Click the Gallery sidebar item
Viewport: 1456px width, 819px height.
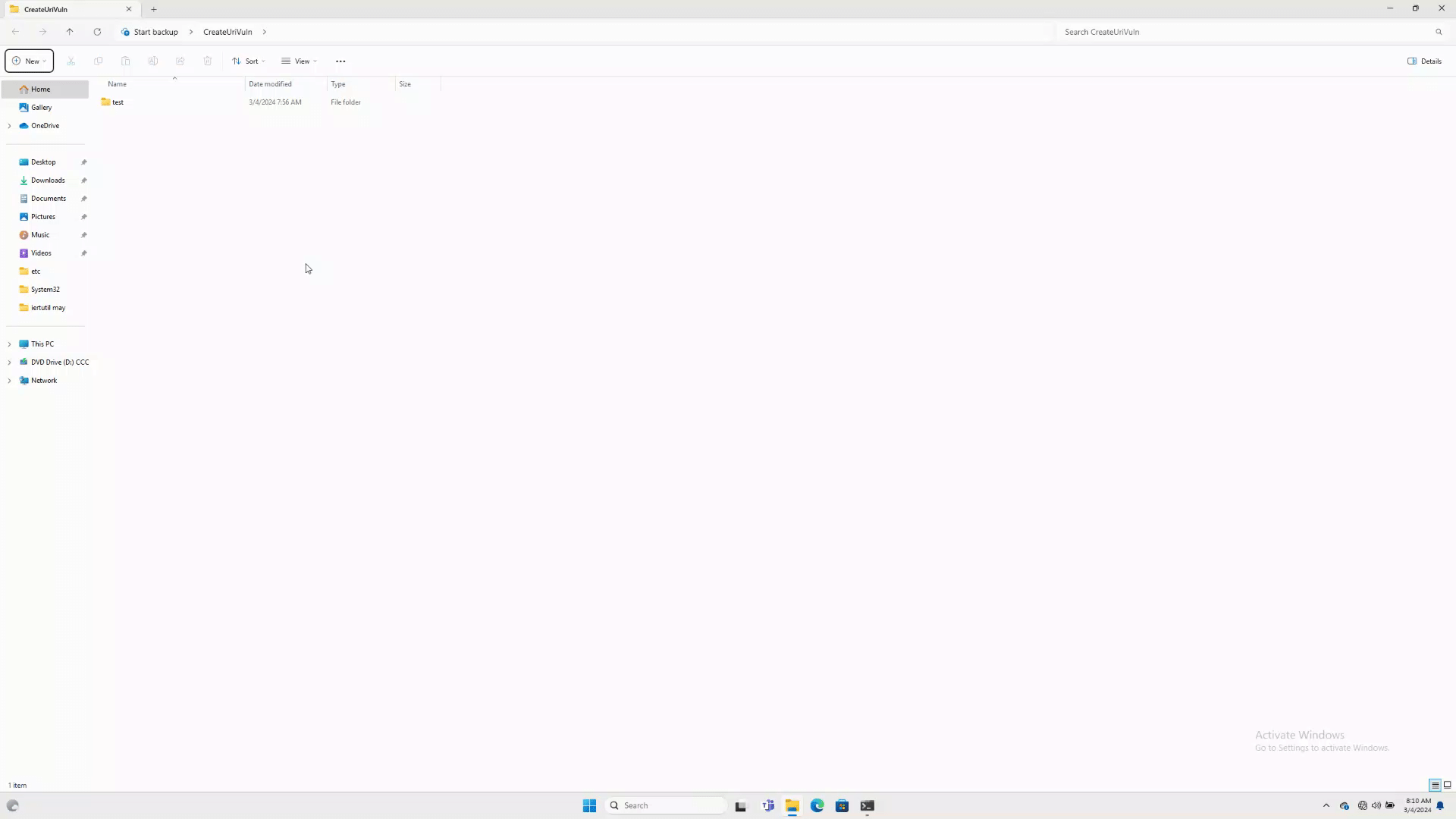point(41,107)
